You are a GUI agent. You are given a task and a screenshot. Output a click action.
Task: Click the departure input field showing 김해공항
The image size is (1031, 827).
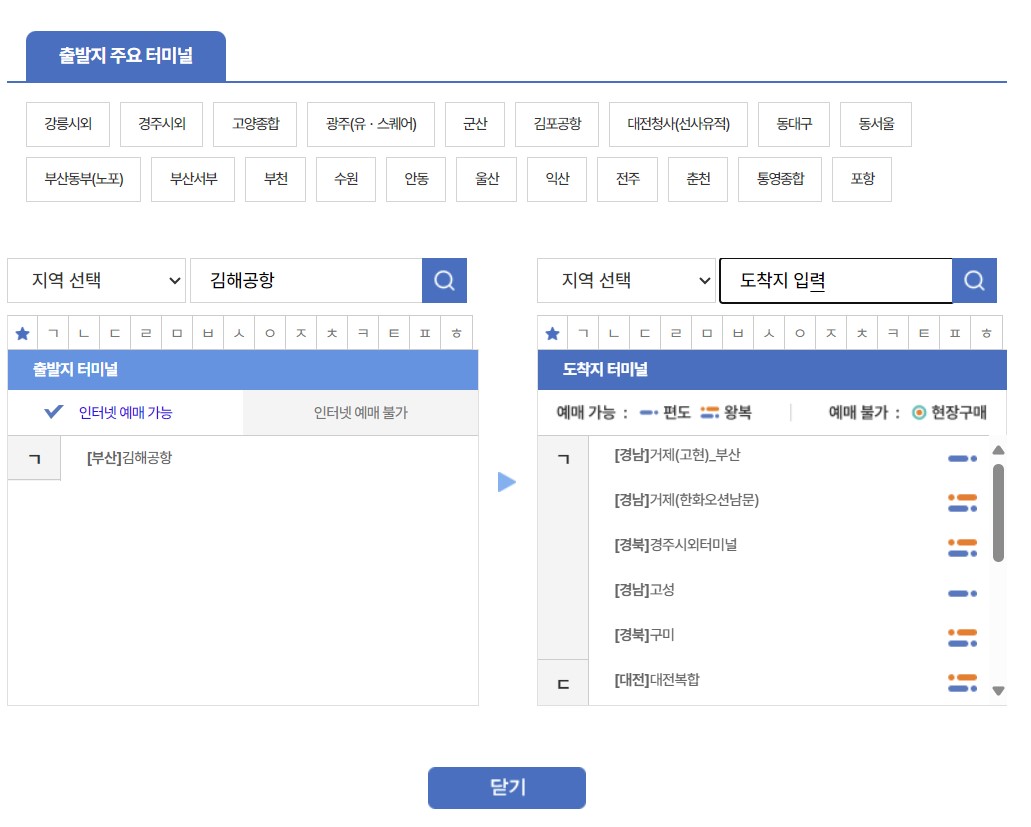[306, 281]
